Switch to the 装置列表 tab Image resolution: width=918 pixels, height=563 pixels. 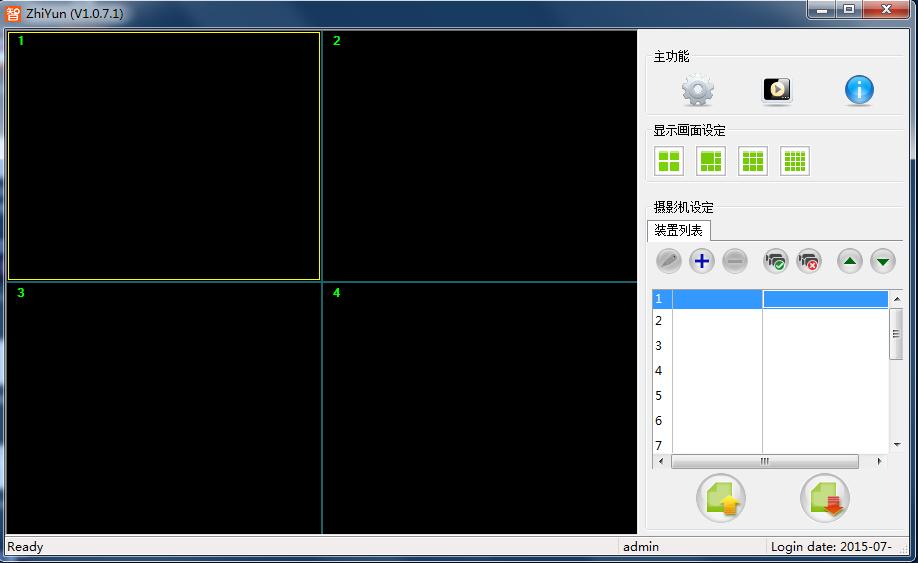tap(679, 231)
